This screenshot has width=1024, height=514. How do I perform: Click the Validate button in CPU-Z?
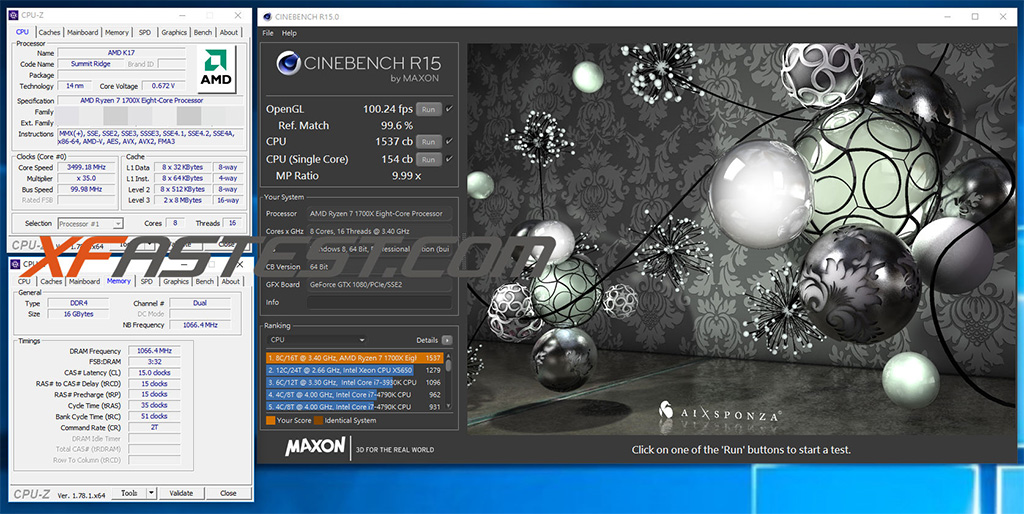pyautogui.click(x=181, y=493)
